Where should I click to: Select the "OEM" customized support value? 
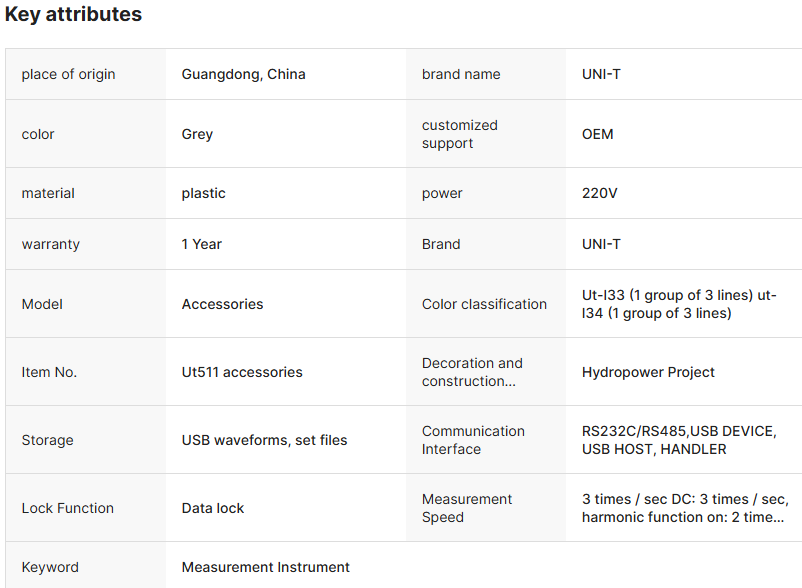coord(598,134)
